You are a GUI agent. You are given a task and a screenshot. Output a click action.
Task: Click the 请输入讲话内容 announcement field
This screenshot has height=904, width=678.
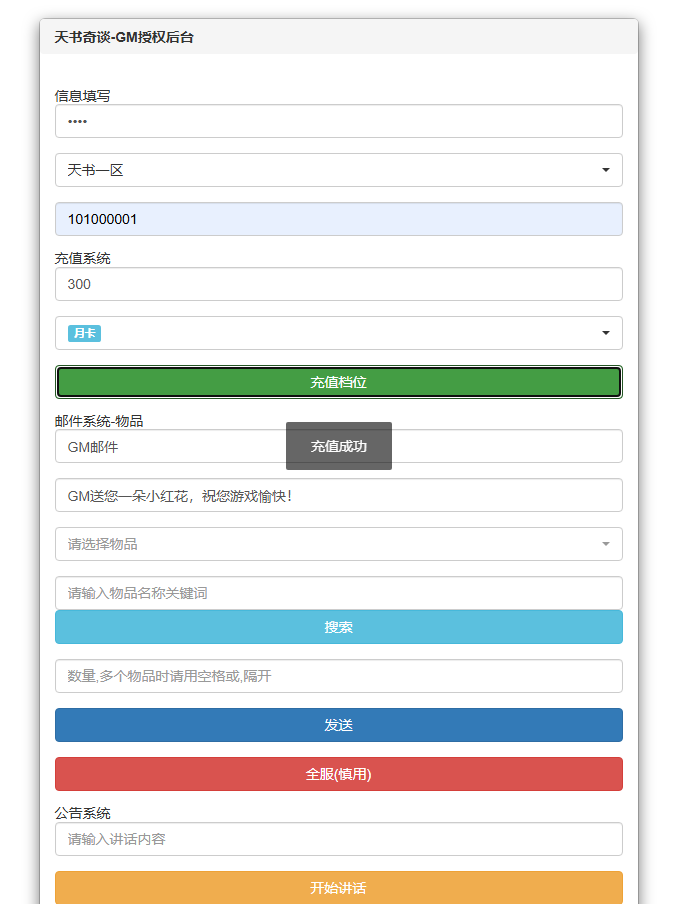coord(338,839)
